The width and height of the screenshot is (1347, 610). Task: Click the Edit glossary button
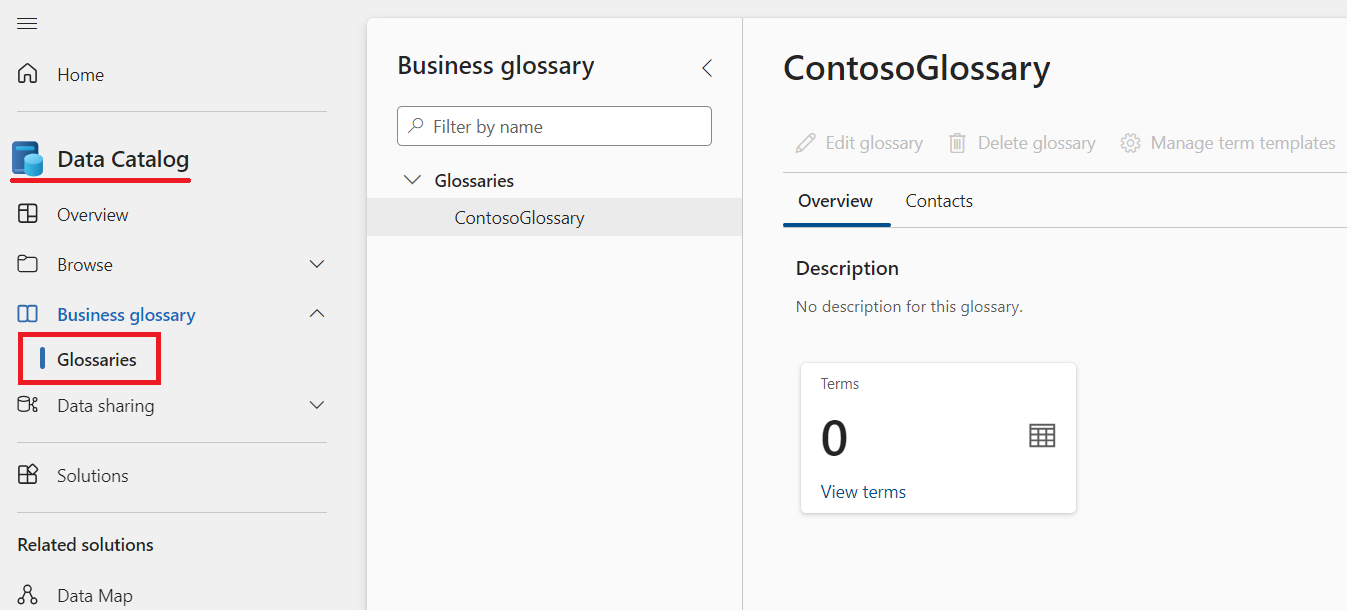click(858, 142)
